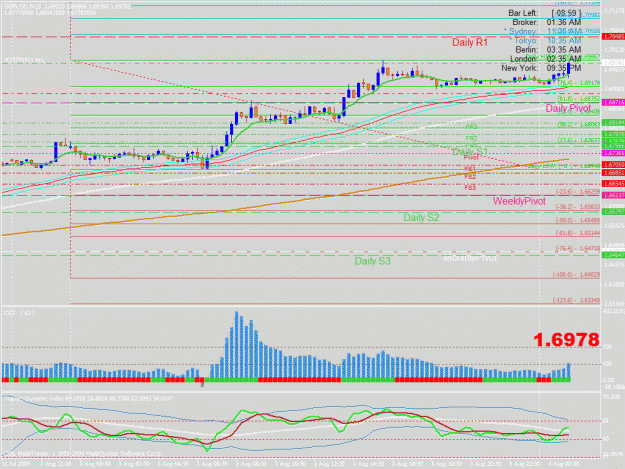Click the 'Daily S2' green label
The image size is (625, 469).
click(x=421, y=218)
